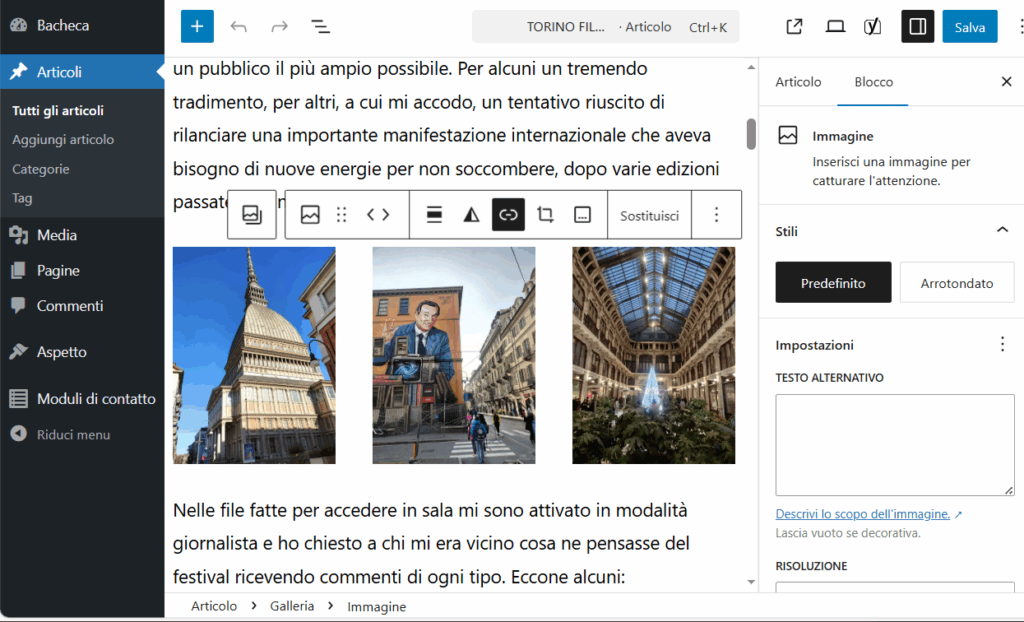
Task: Apply duotone filter from block toolbar
Action: click(x=471, y=215)
